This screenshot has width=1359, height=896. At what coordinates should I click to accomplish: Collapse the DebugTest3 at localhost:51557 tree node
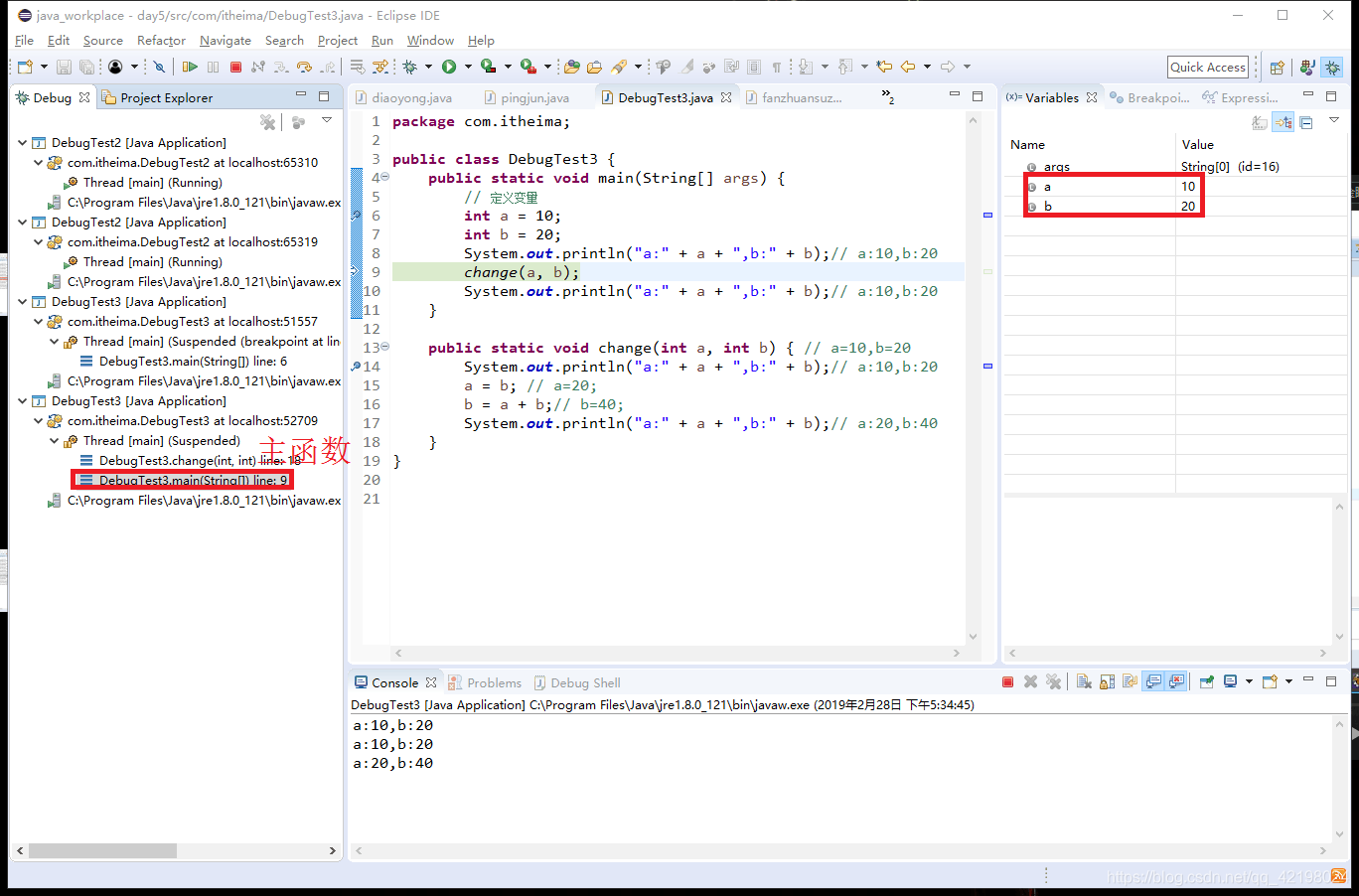click(36, 321)
